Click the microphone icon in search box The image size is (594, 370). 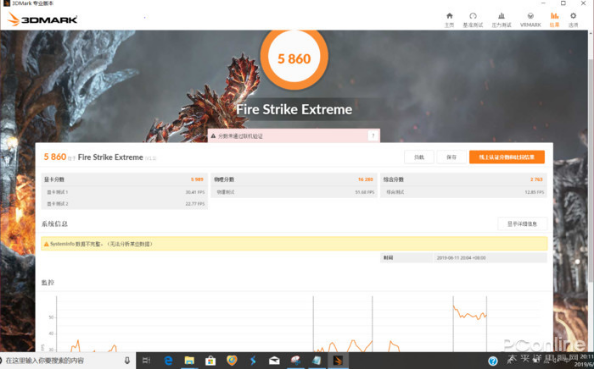[x=127, y=361]
